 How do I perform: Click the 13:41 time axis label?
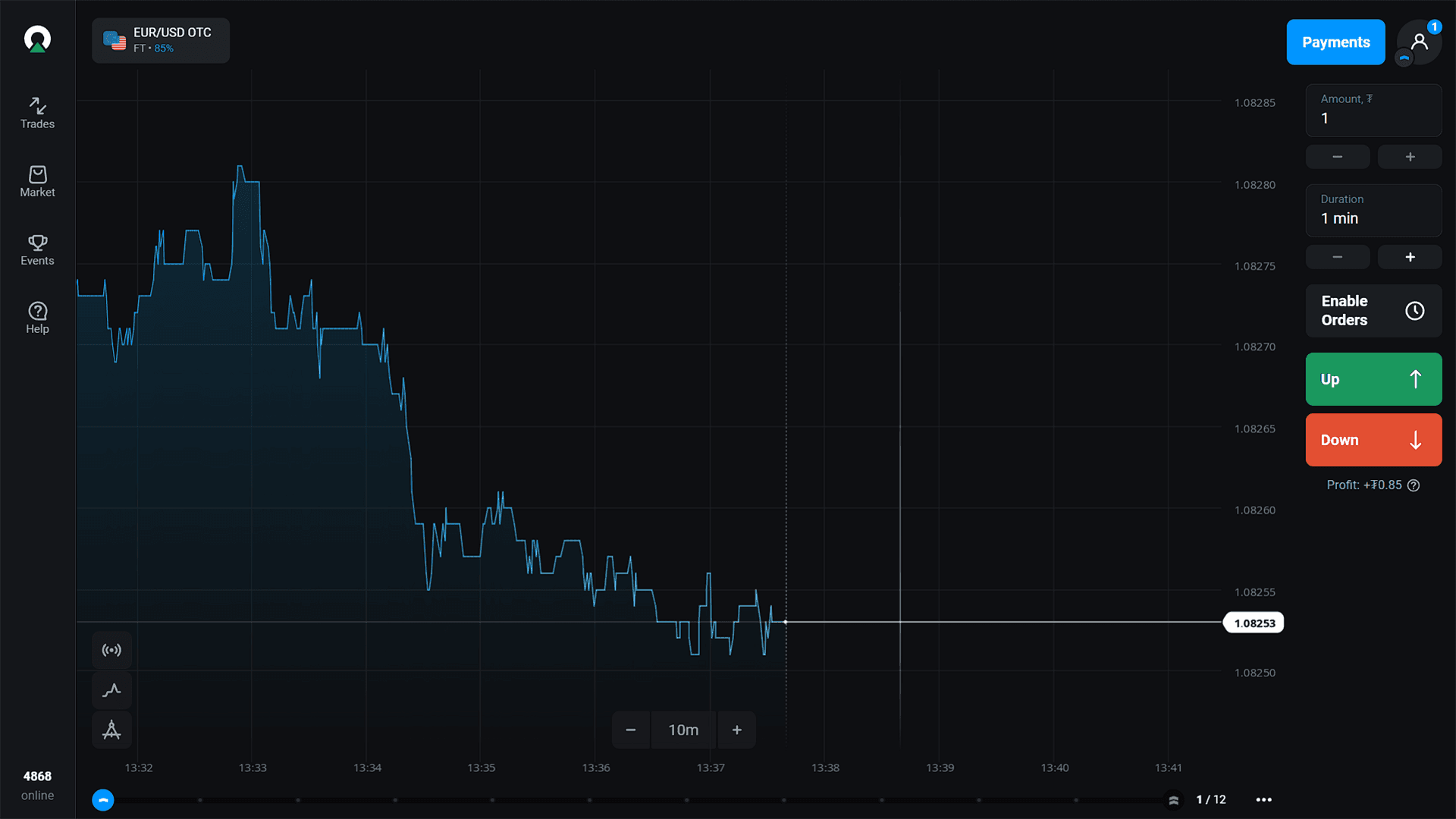click(1168, 767)
